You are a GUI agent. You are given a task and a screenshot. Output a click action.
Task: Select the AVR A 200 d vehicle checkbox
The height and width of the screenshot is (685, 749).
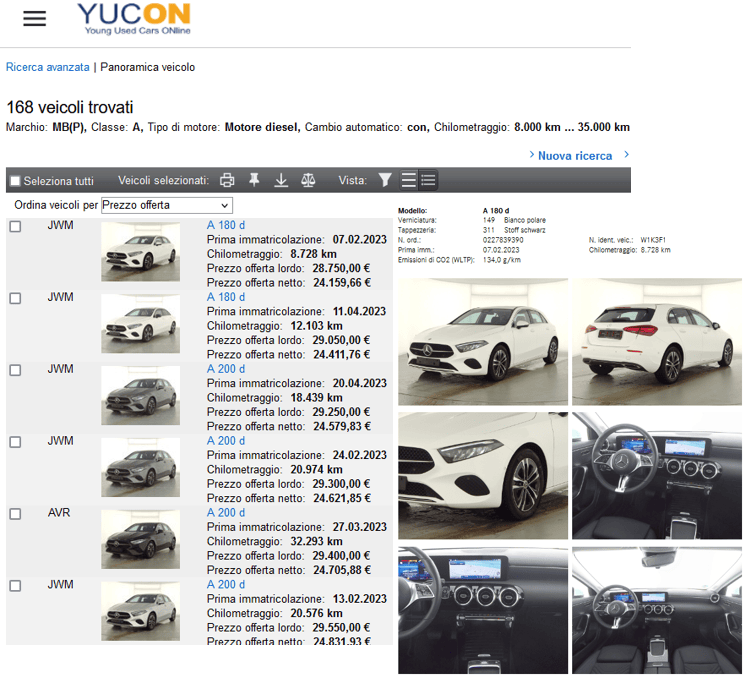15,514
